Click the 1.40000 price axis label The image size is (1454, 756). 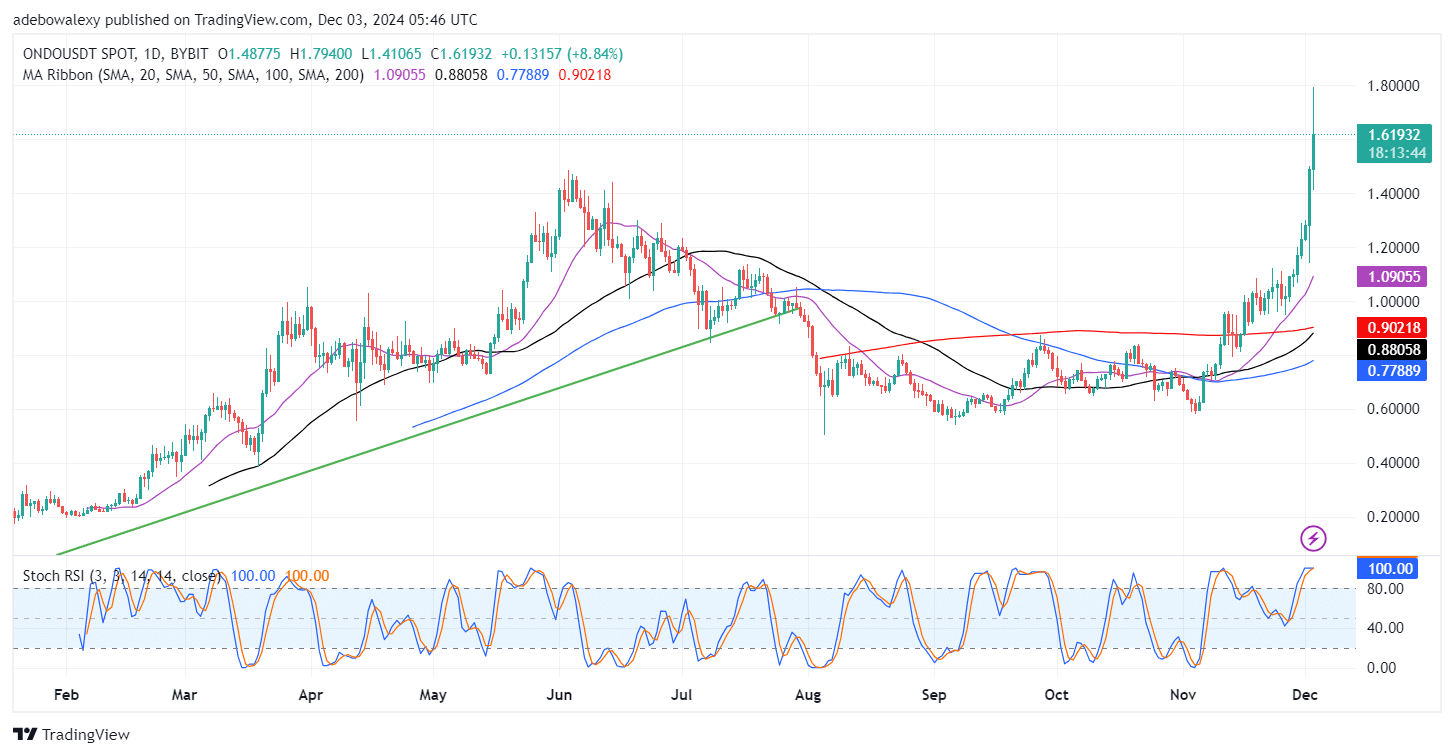click(1392, 194)
